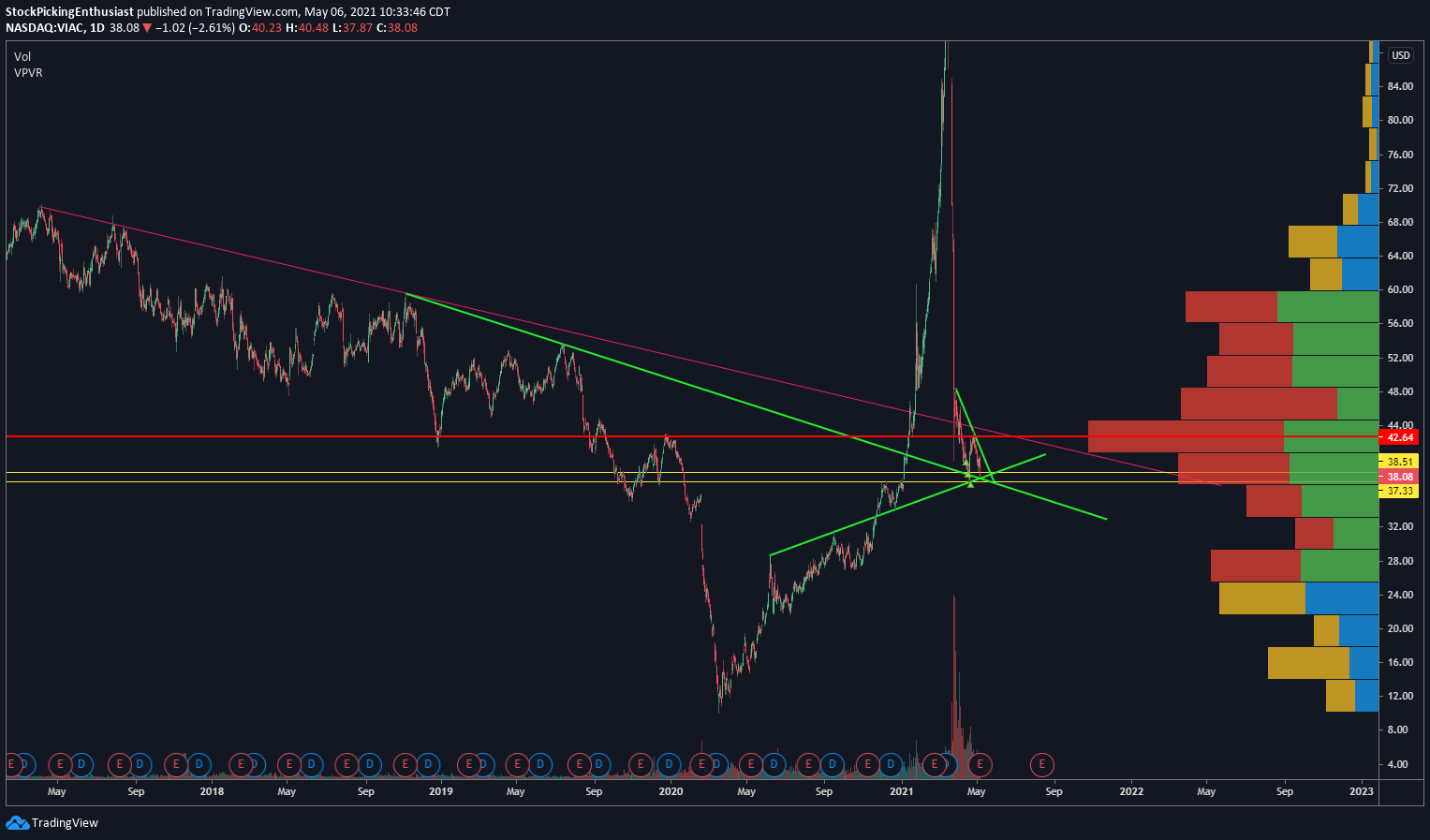This screenshot has height=840, width=1430.
Task: Click the StockPickingEnthusiast author name
Action: click(x=69, y=12)
